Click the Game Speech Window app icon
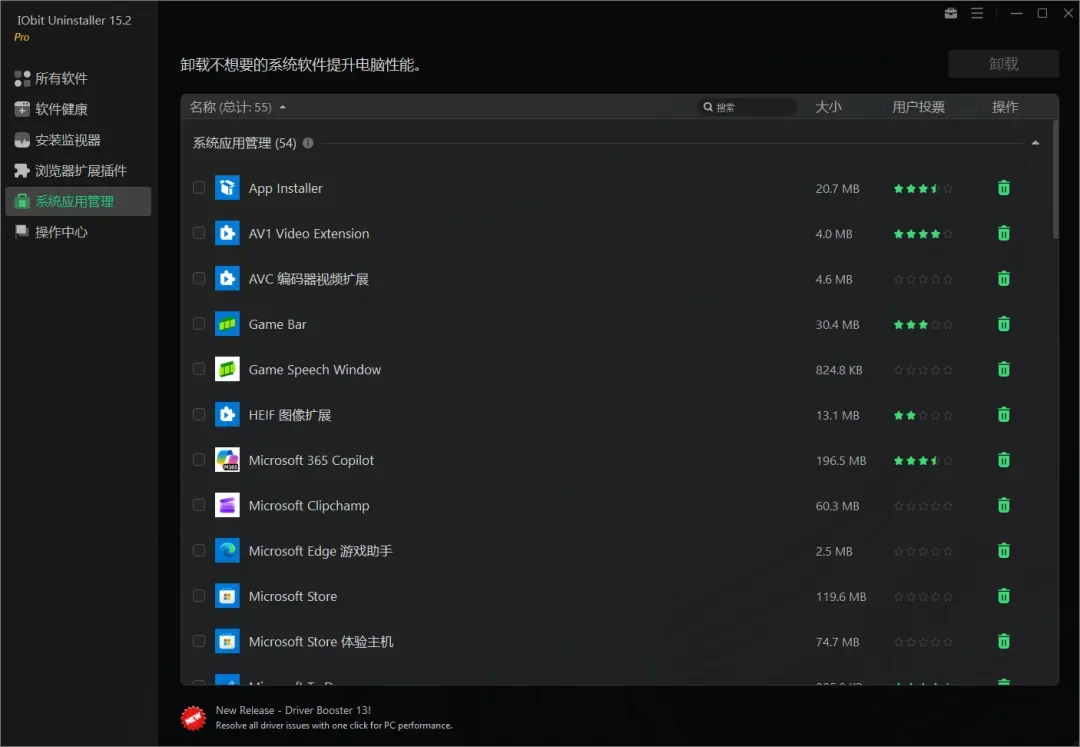The image size is (1080, 747). tap(227, 370)
